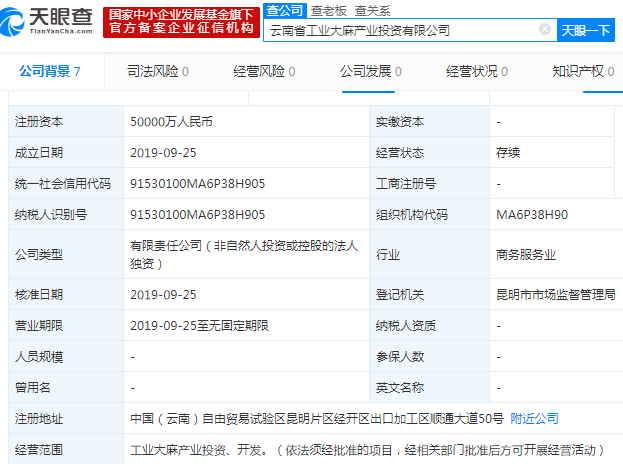Click the business scope description text
This screenshot has height=464, width=623.
(x=367, y=450)
